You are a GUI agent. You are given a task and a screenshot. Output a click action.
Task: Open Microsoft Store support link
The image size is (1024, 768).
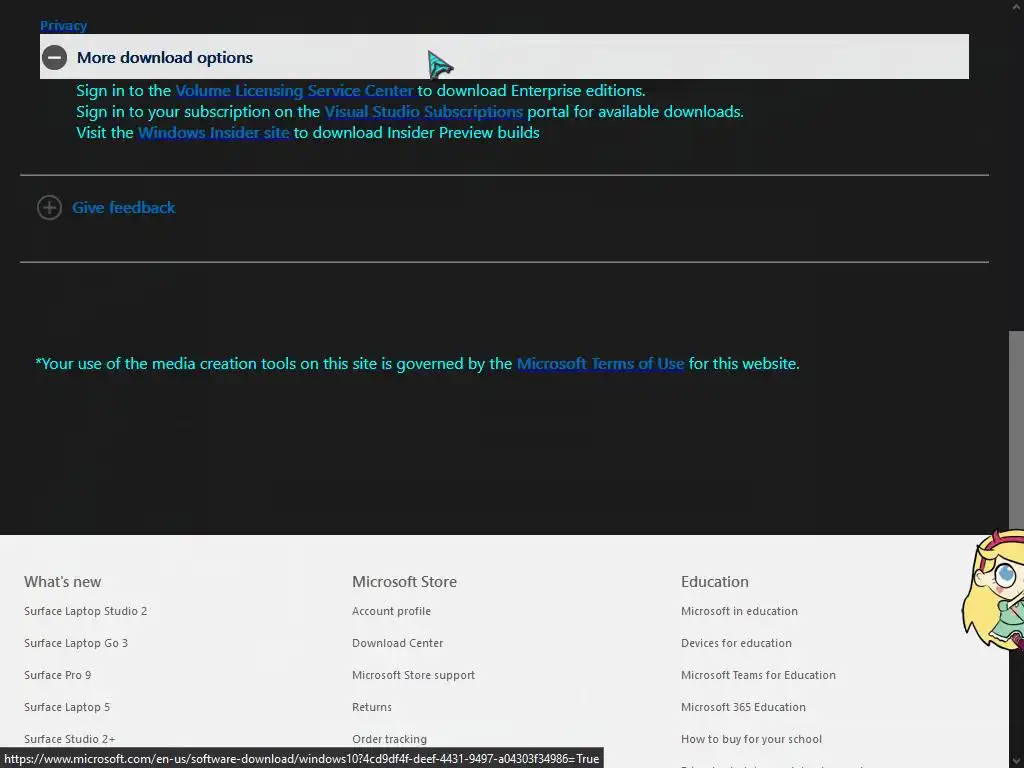coord(413,675)
